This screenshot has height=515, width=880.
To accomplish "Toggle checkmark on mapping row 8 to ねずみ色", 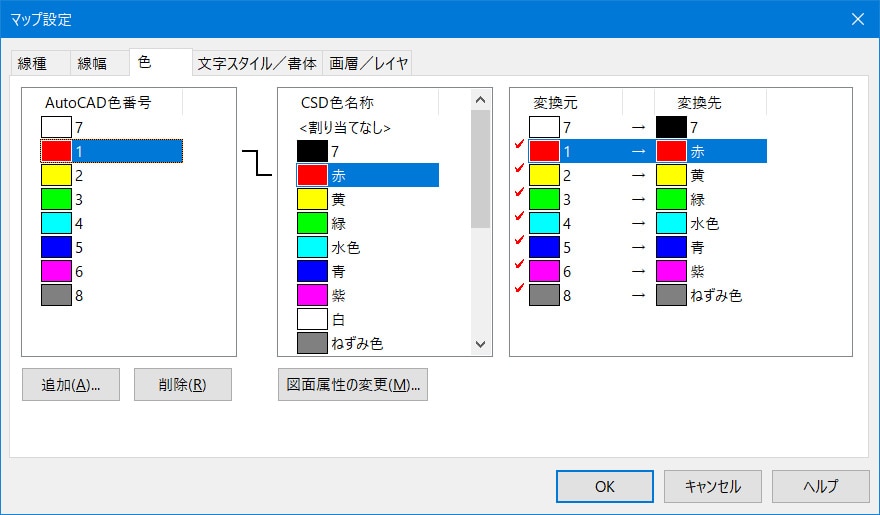I will (x=519, y=290).
